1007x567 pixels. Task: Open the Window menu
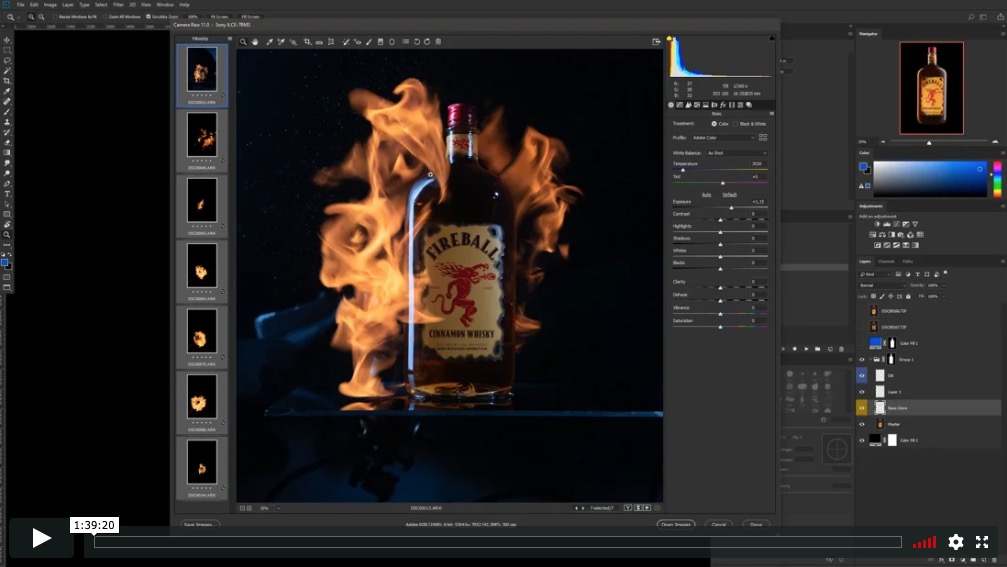pyautogui.click(x=165, y=4)
